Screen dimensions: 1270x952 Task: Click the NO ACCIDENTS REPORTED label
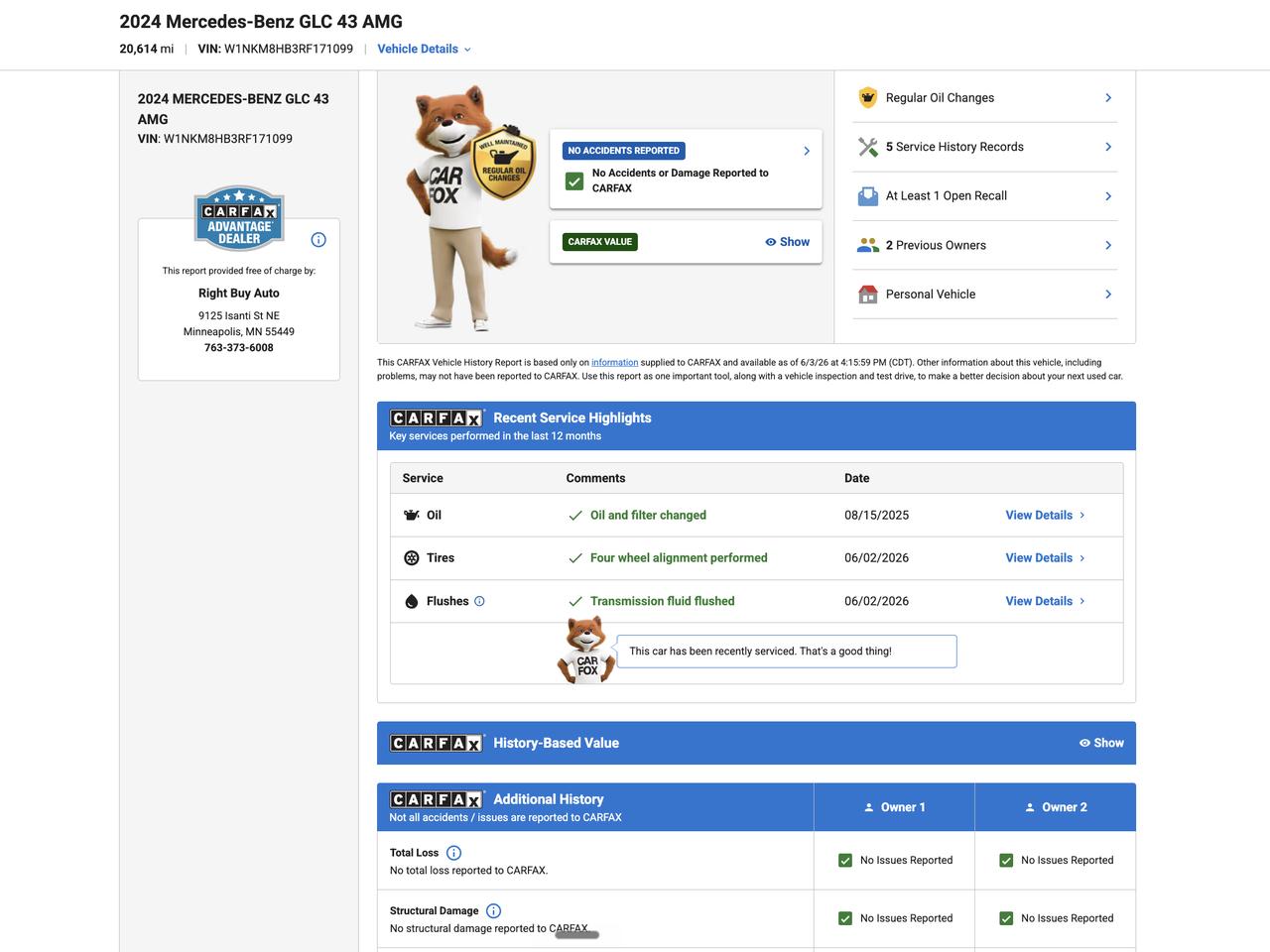point(624,151)
